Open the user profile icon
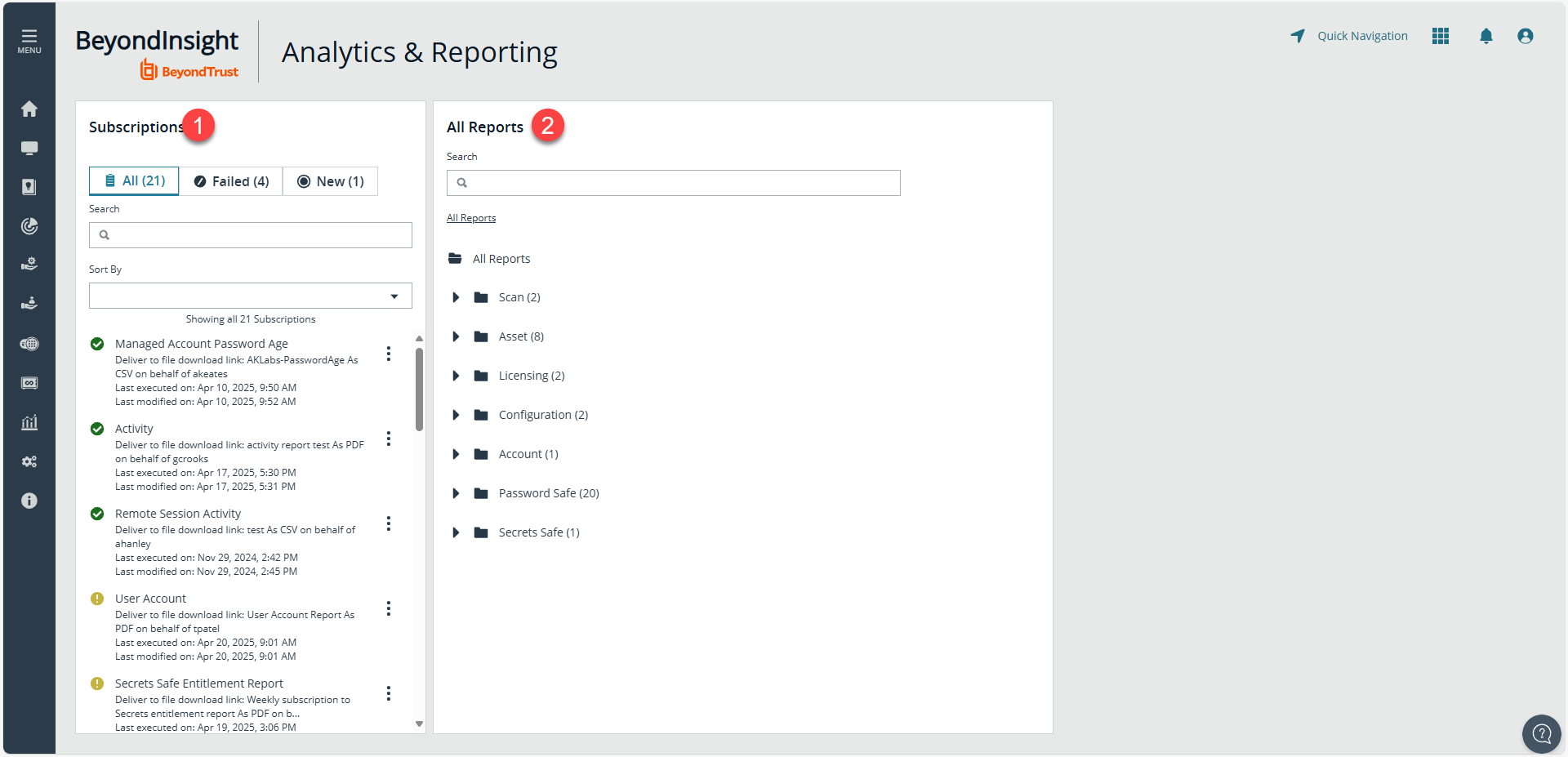 pyautogui.click(x=1526, y=36)
